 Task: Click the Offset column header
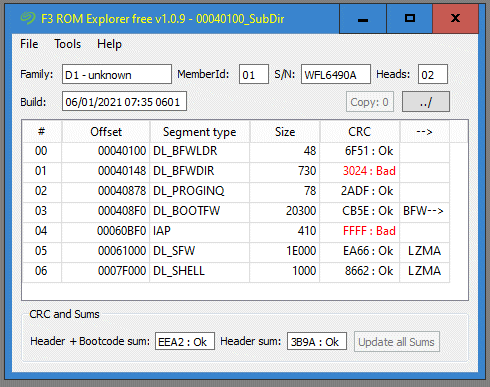coord(106,132)
